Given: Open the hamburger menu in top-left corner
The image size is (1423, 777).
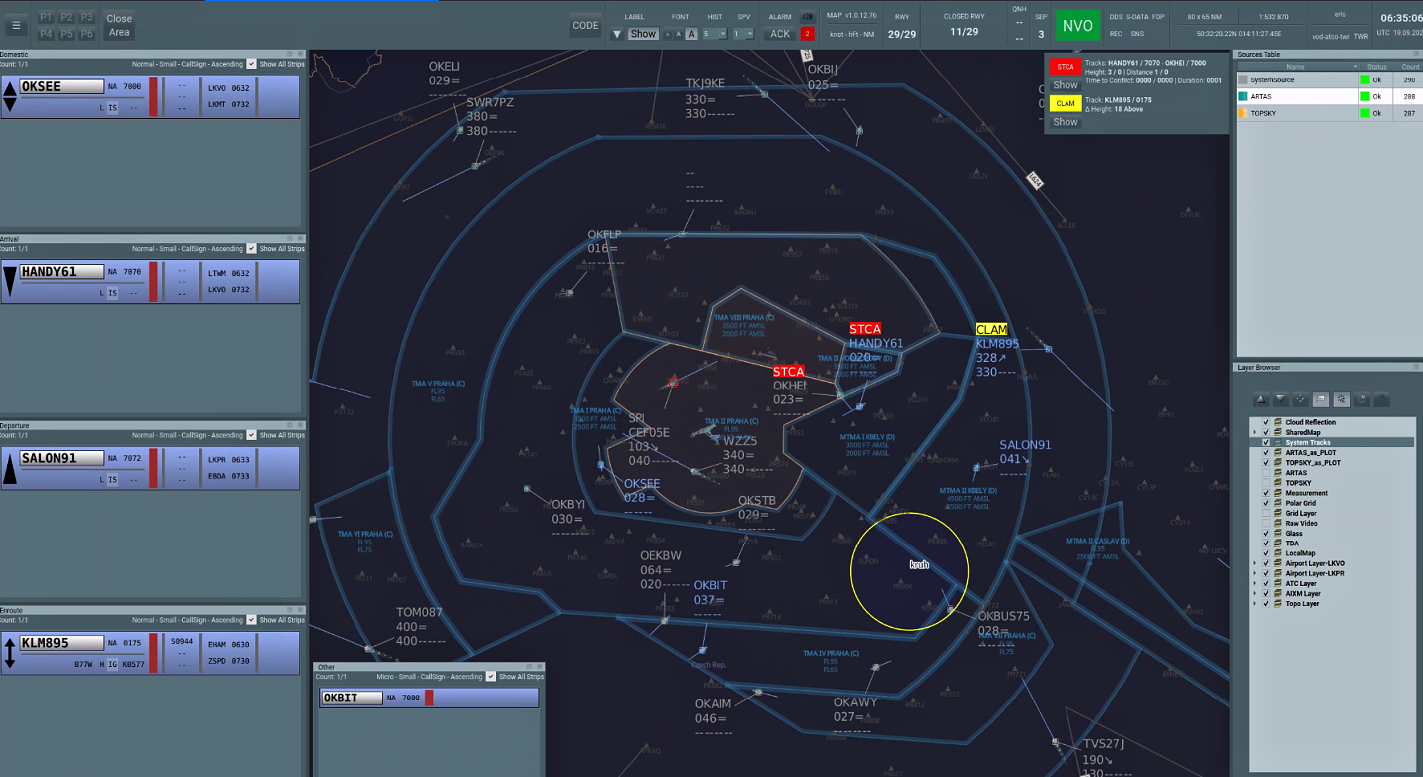Looking at the screenshot, I should 16,25.
